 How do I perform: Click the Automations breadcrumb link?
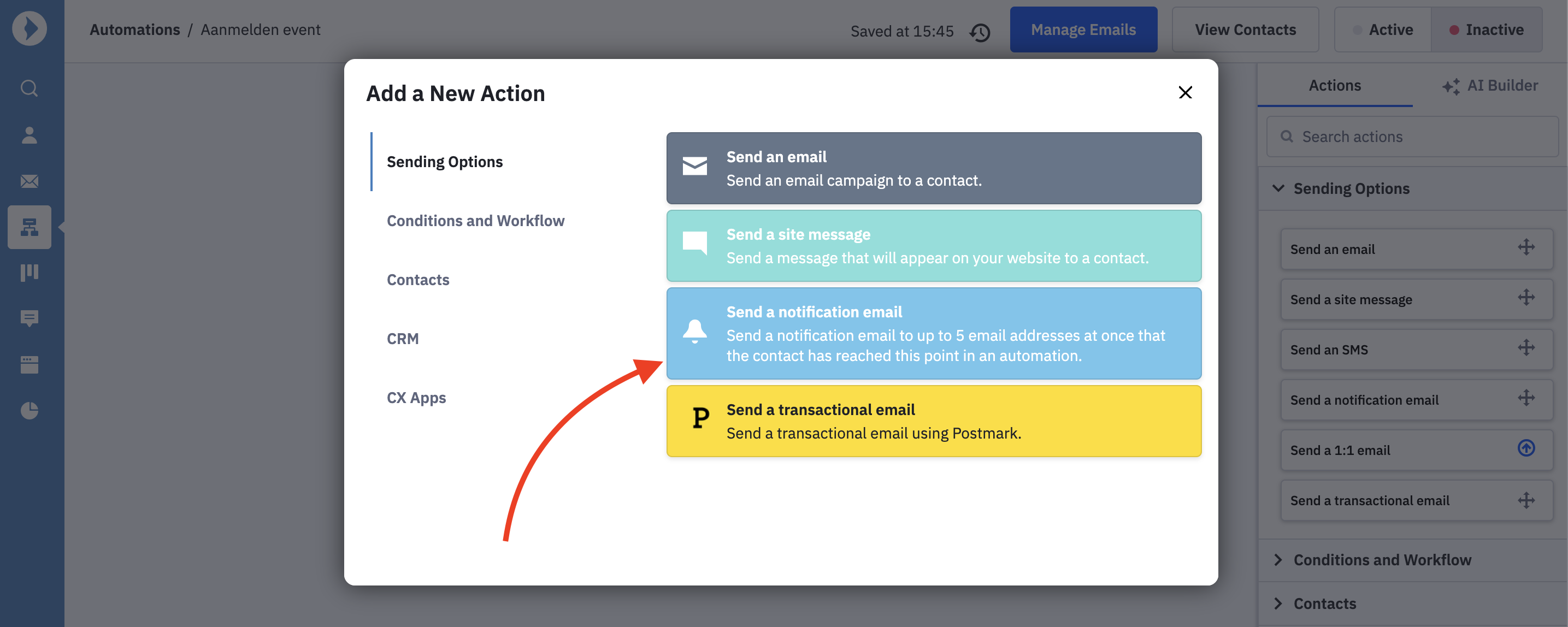[134, 30]
